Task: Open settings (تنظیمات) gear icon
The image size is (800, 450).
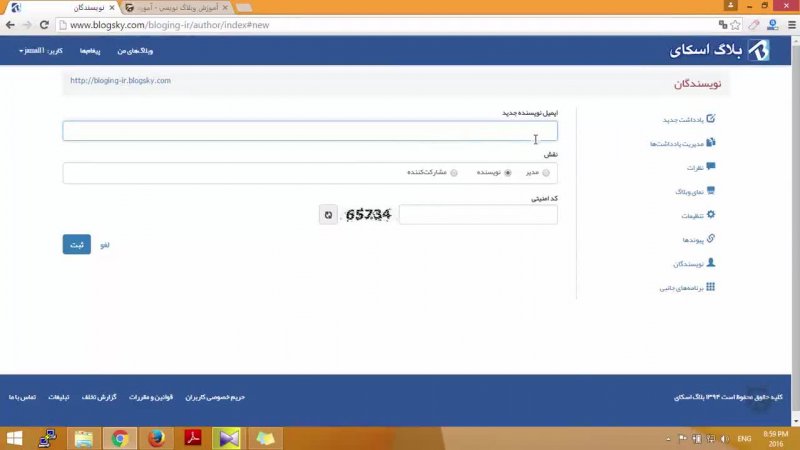Action: point(711,215)
